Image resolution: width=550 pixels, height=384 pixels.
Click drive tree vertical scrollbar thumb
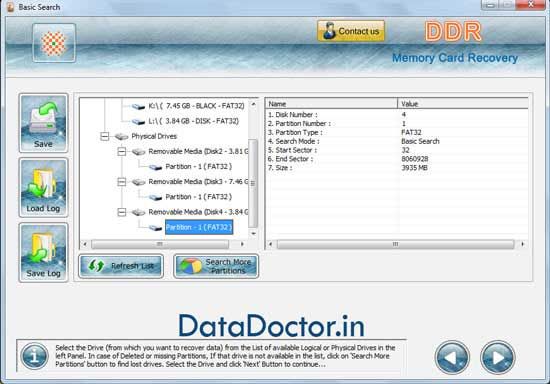click(253, 183)
